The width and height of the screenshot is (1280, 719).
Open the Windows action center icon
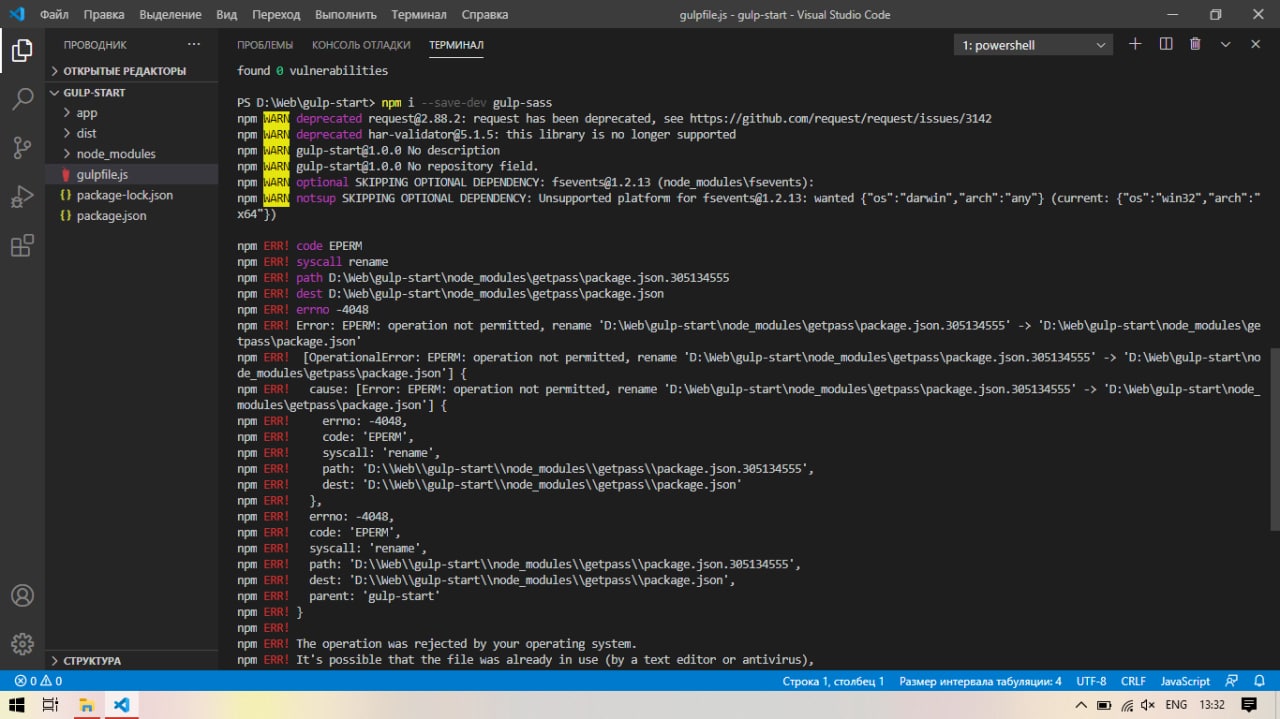click(x=1249, y=705)
